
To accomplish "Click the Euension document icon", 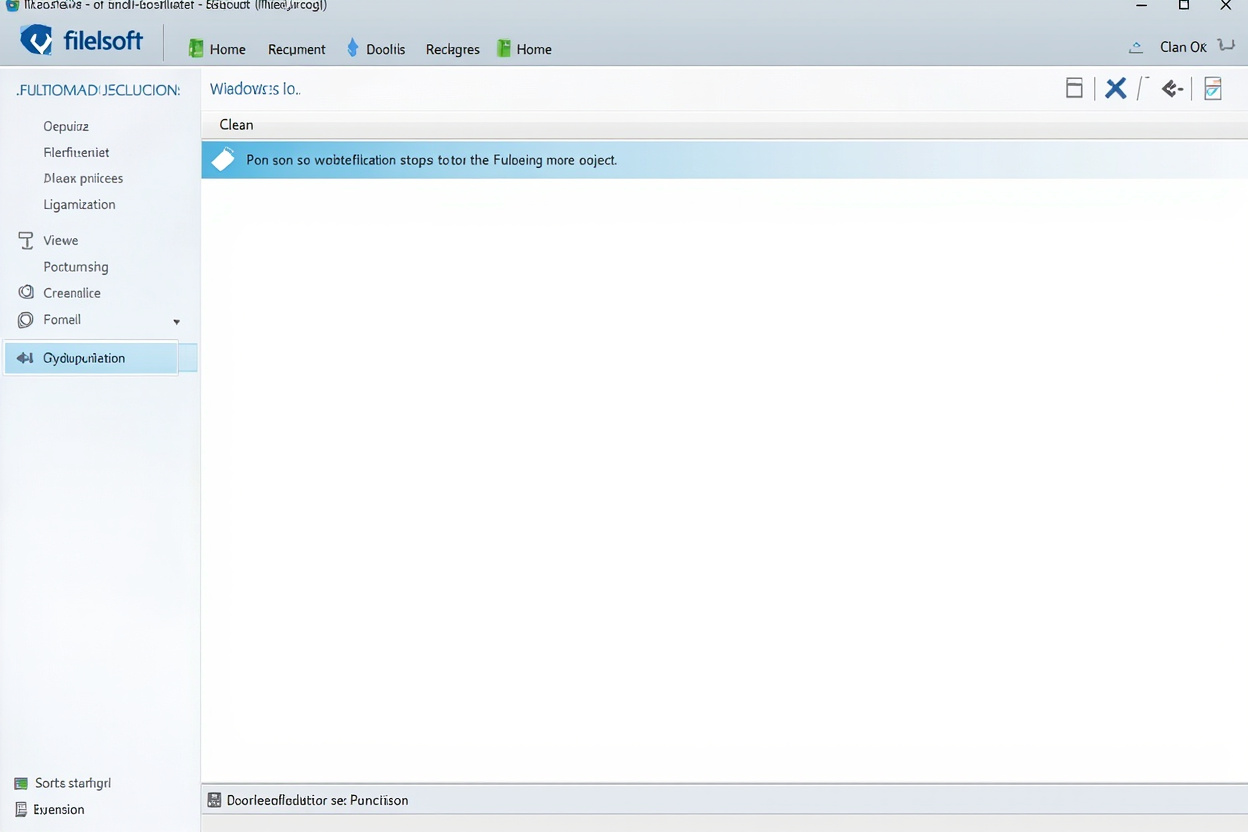I will coord(21,809).
